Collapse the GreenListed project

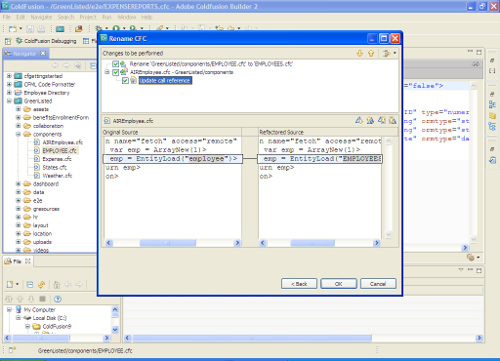pyautogui.click(x=9, y=101)
